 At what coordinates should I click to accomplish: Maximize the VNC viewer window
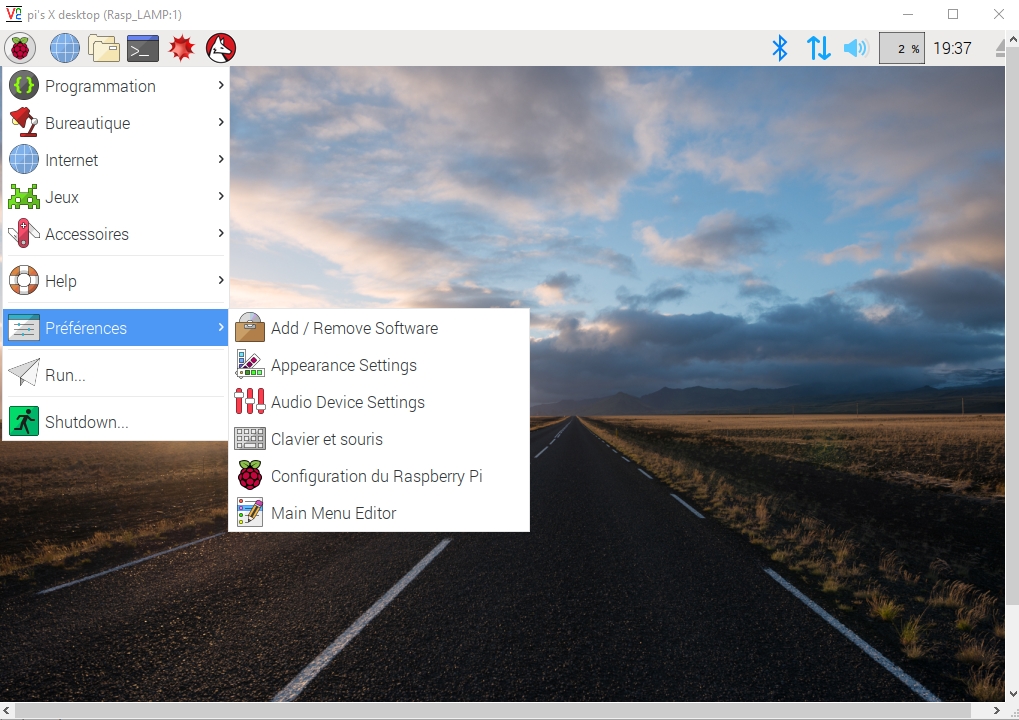[x=953, y=14]
